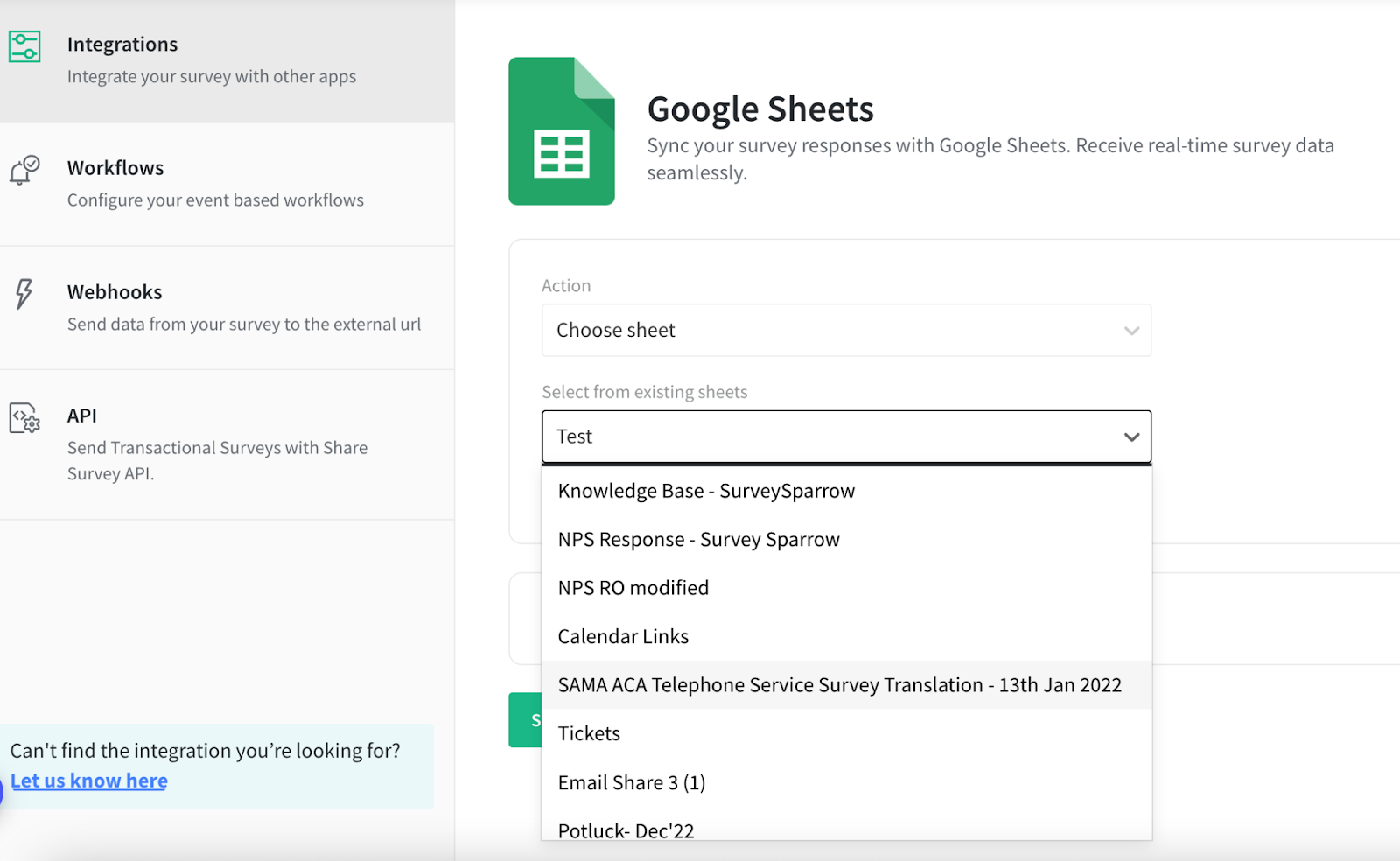Expand the Action 'Choose sheet' dropdown
Viewport: 1400px width, 861px height.
pos(846,330)
